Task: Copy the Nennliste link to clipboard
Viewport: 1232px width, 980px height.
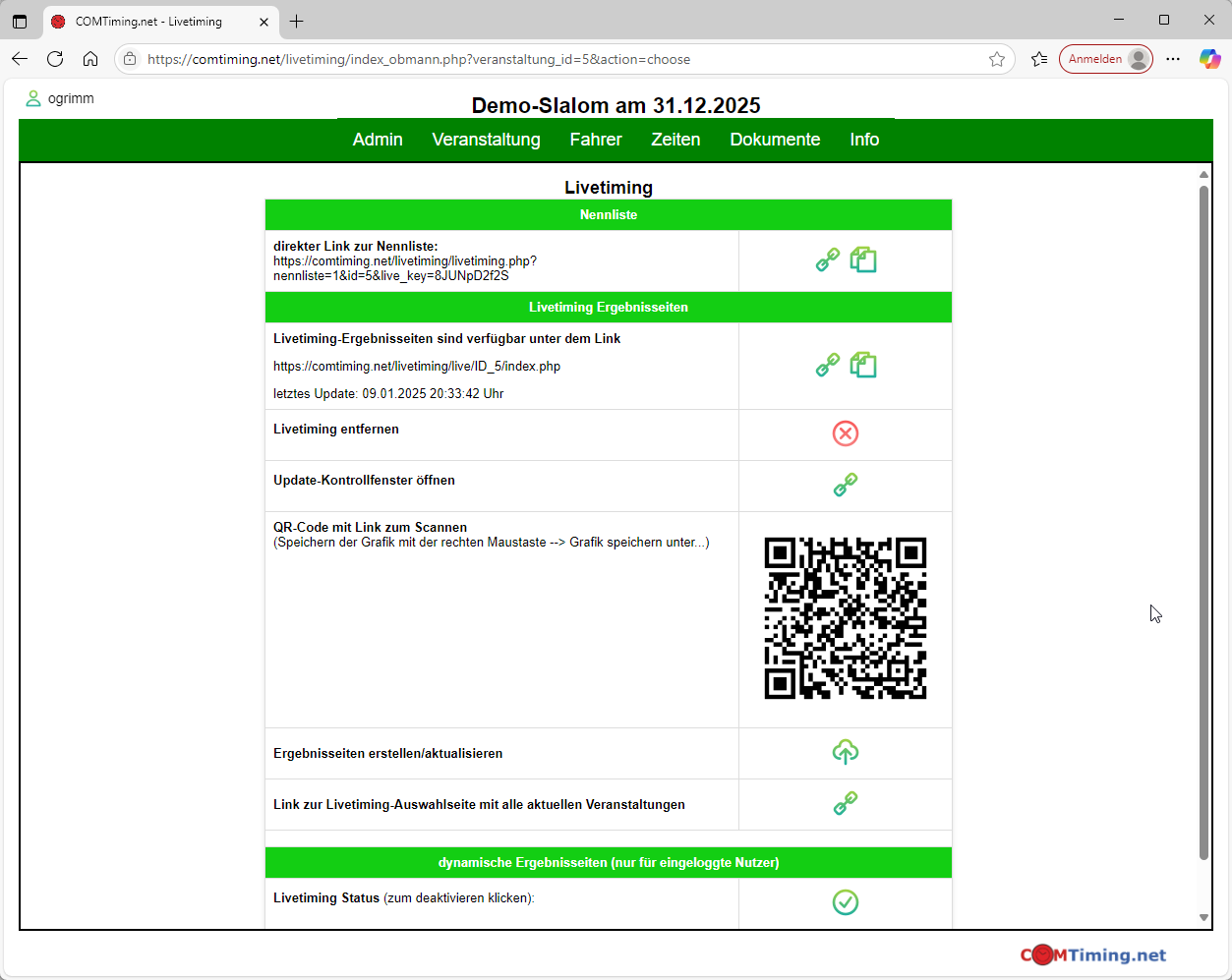Action: (x=863, y=259)
